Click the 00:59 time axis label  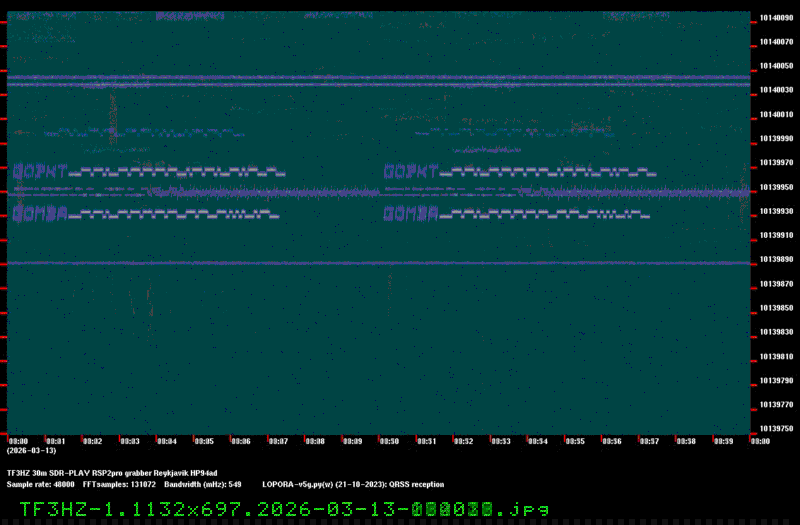click(x=723, y=441)
